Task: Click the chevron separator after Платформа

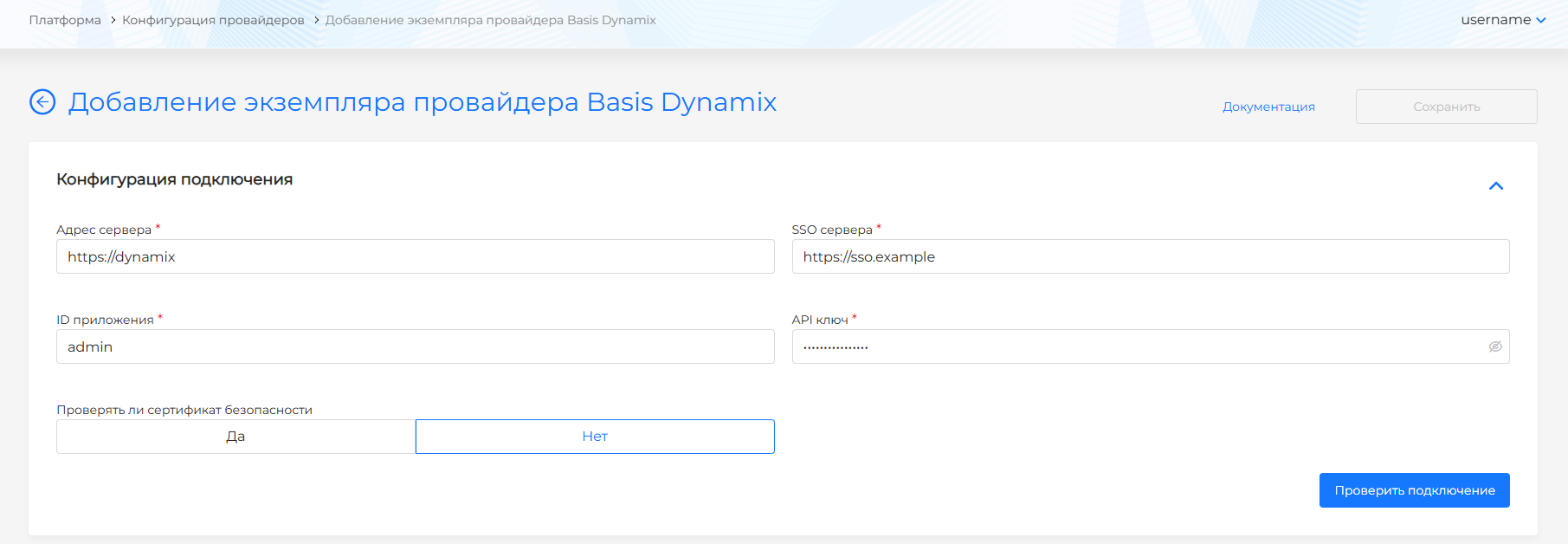Action: pyautogui.click(x=113, y=20)
